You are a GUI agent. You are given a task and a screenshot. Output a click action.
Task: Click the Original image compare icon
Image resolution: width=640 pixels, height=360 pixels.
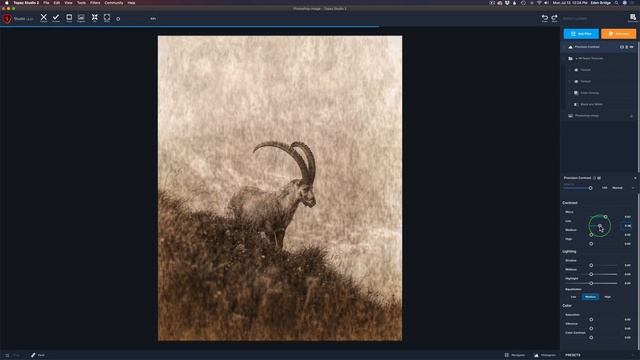81,17
